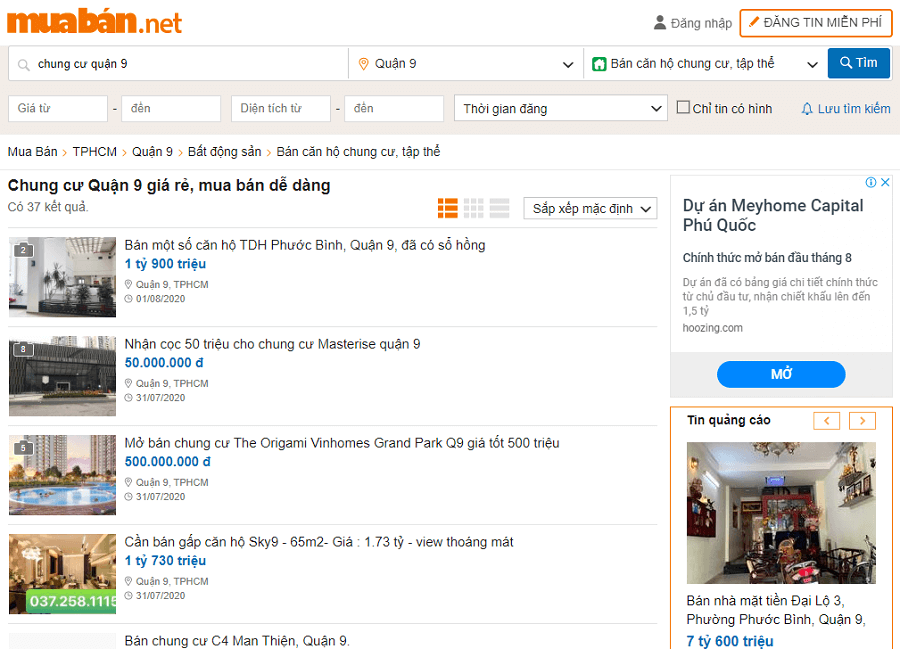Open the Bán căn hộ chung cư category dropdown
900x649 pixels.
[x=705, y=64]
